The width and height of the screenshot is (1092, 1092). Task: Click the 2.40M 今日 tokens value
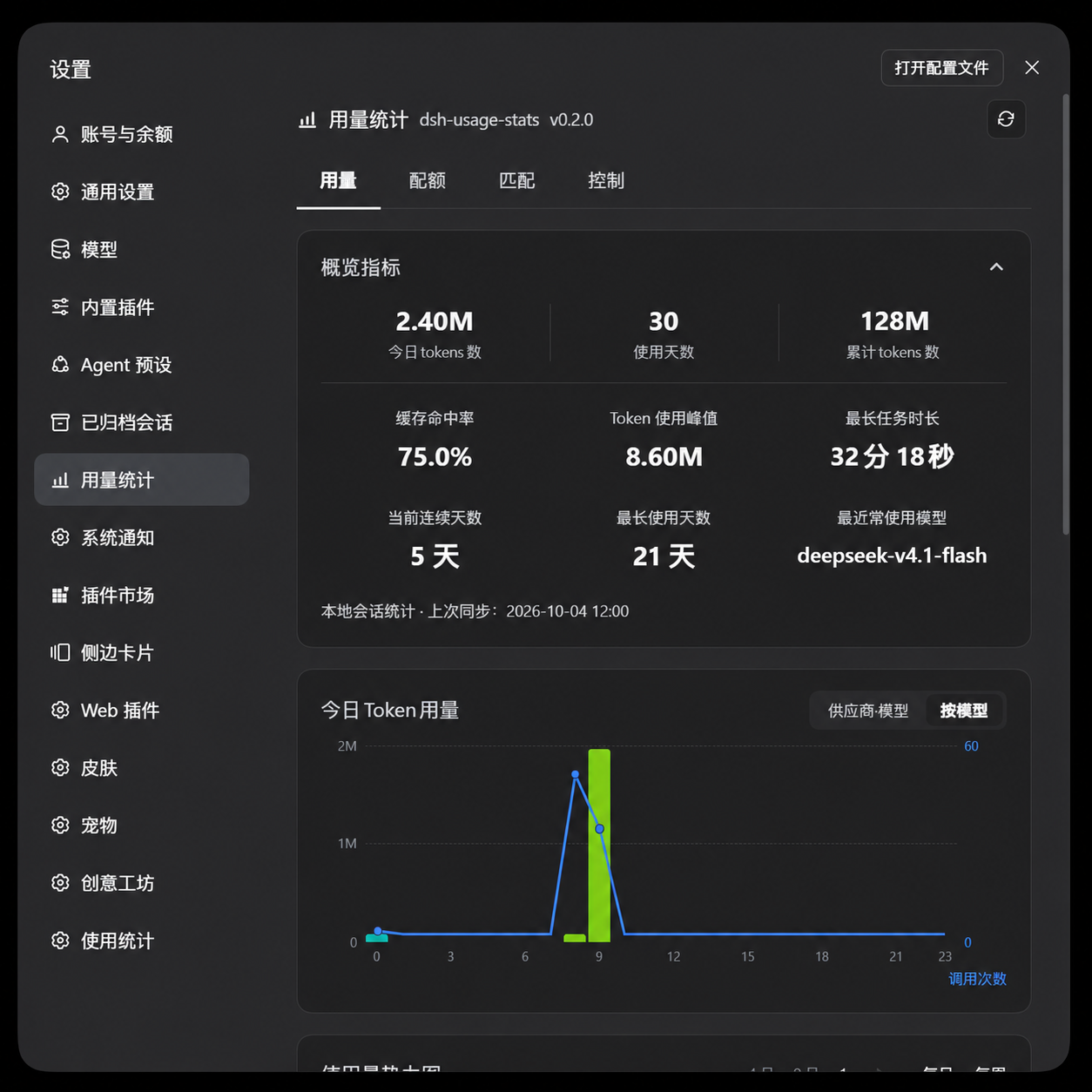(x=435, y=321)
